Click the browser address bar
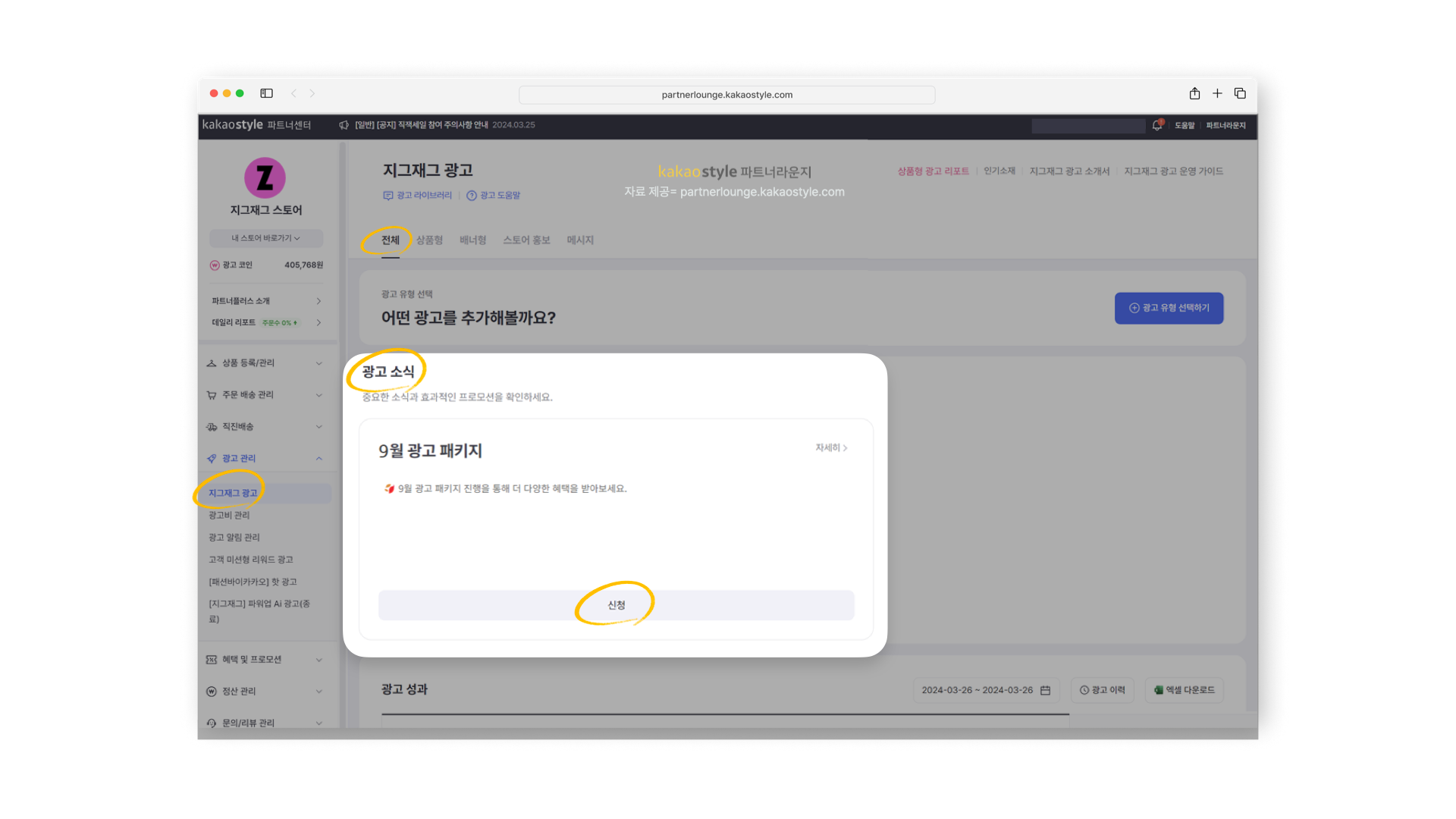The image size is (1456, 819). coord(726,95)
